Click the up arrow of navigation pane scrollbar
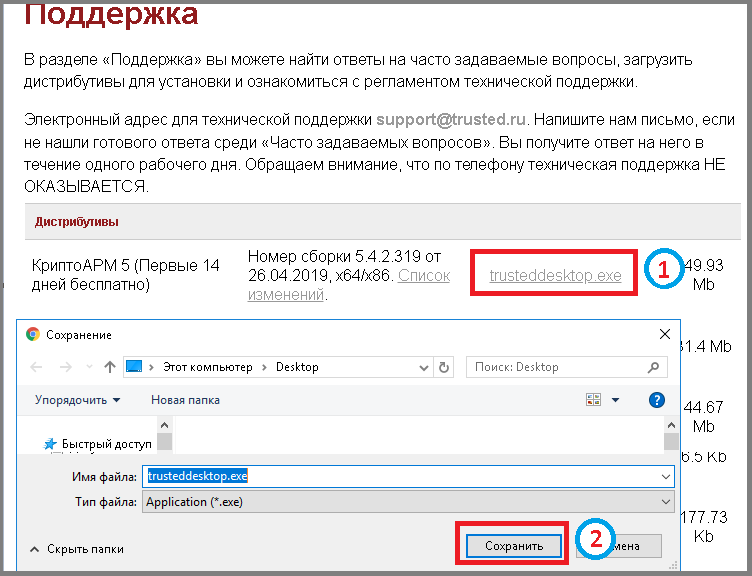 [x=164, y=425]
